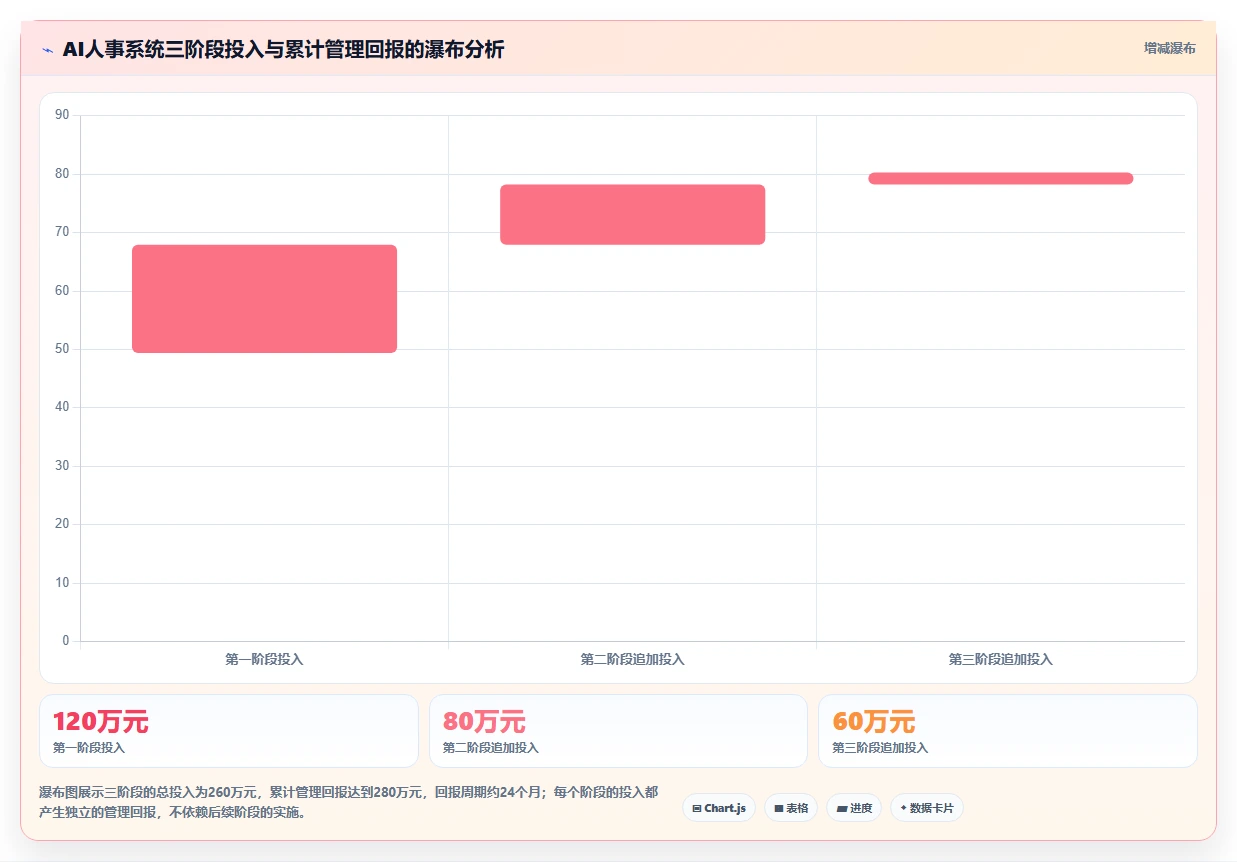1237x862 pixels.
Task: Click the x-axis label 第一阶段投入
Action: click(264, 659)
